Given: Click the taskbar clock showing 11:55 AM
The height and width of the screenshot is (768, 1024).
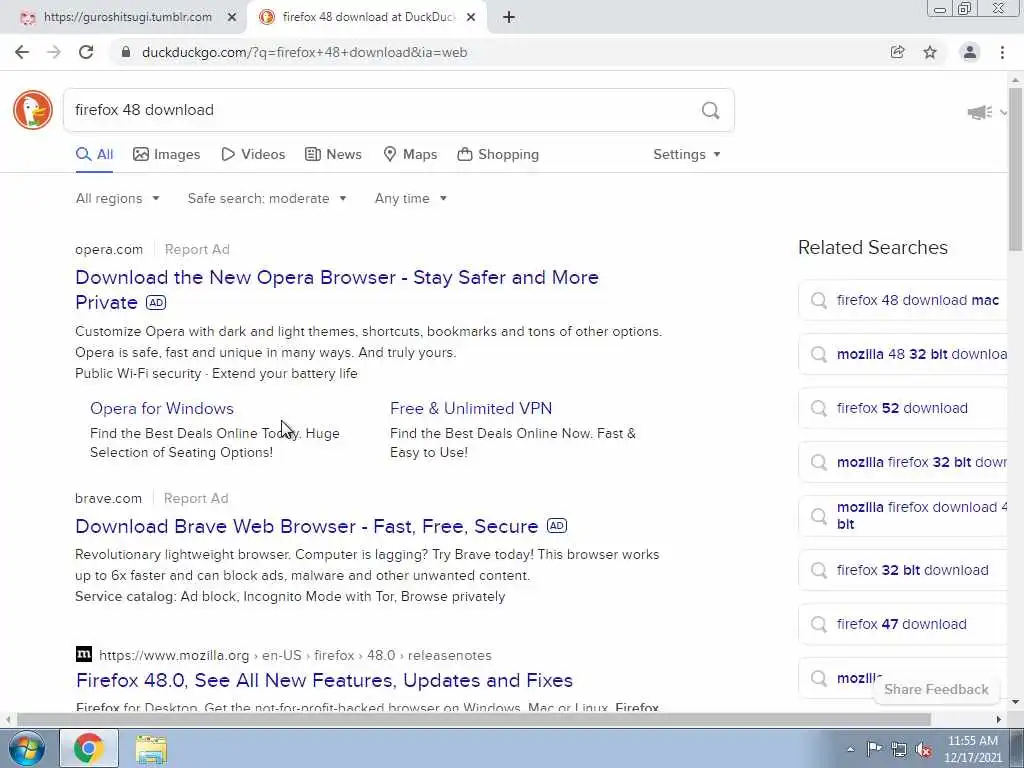Looking at the screenshot, I should pyautogui.click(x=973, y=749).
